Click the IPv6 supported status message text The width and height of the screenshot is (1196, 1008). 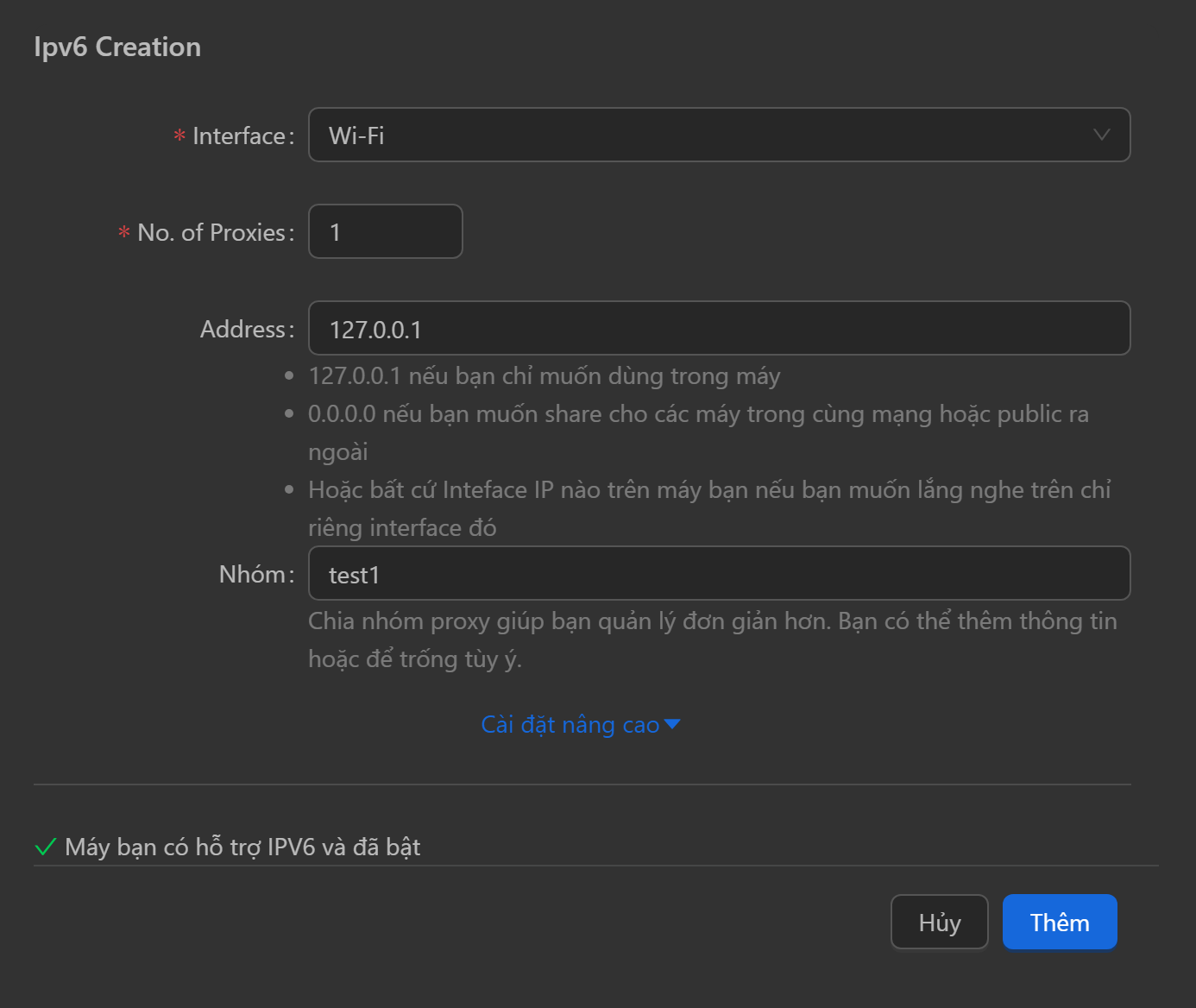[x=242, y=847]
